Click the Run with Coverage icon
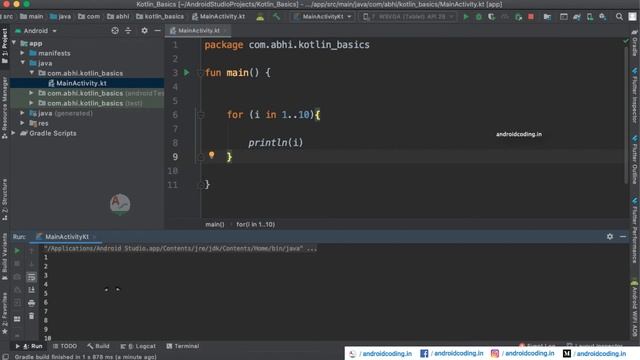Viewport: 640px width, 360px height. pos(491,17)
